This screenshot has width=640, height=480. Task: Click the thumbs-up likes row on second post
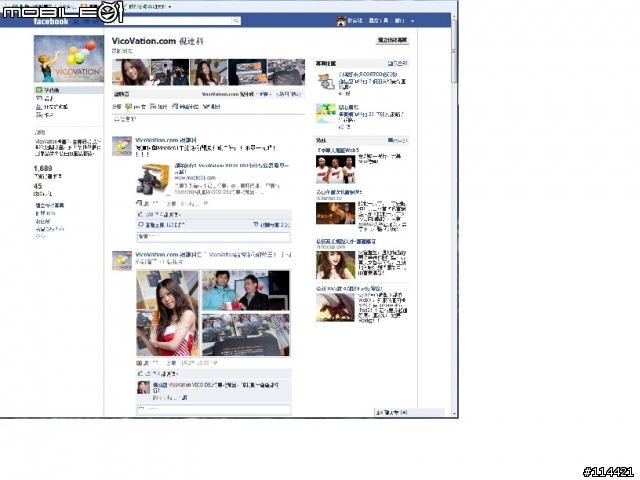[x=213, y=374]
